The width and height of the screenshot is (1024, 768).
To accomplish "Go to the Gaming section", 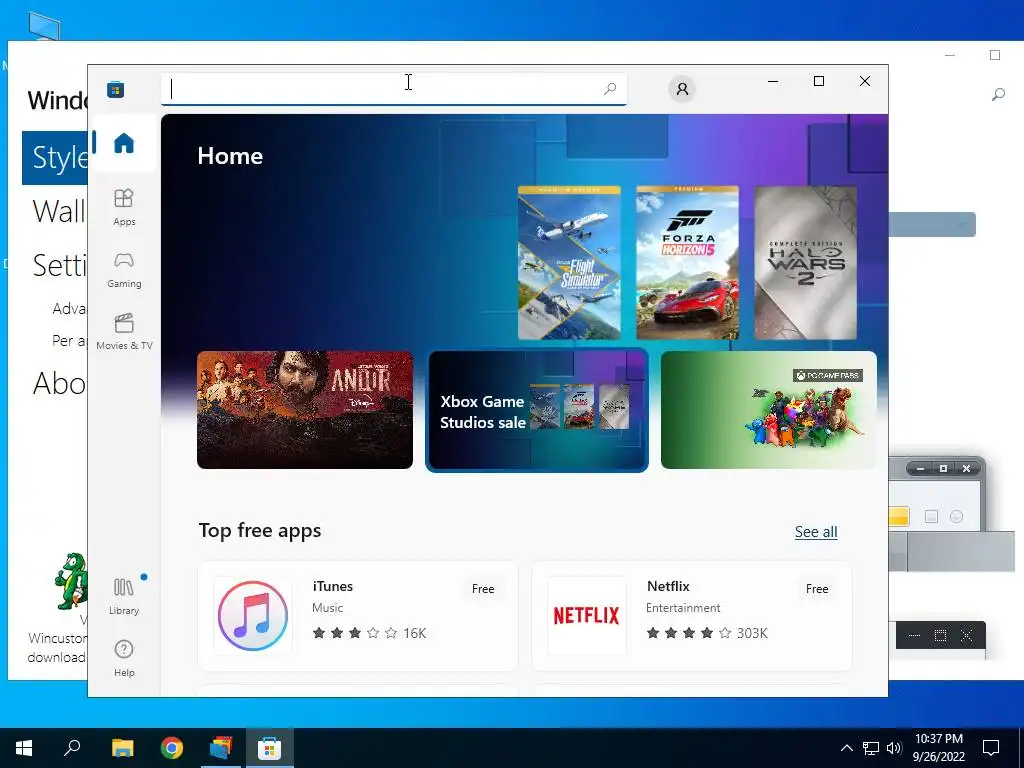I will click(x=123, y=270).
